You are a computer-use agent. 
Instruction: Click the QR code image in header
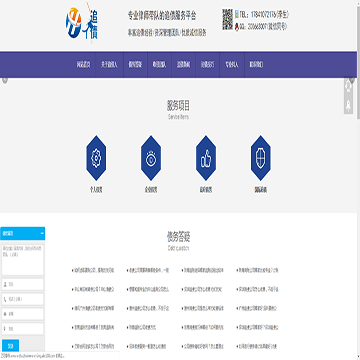point(227,20)
